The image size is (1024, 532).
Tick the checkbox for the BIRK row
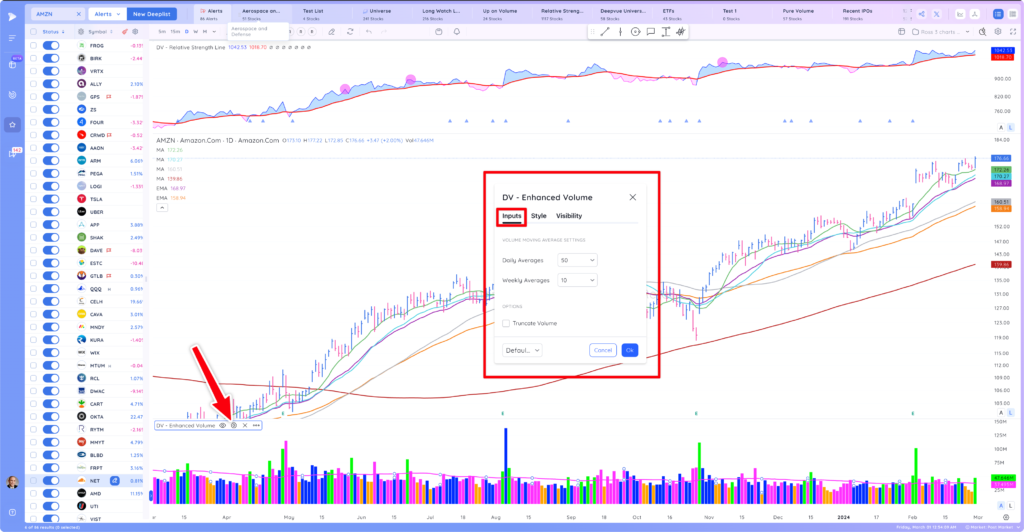(x=33, y=58)
